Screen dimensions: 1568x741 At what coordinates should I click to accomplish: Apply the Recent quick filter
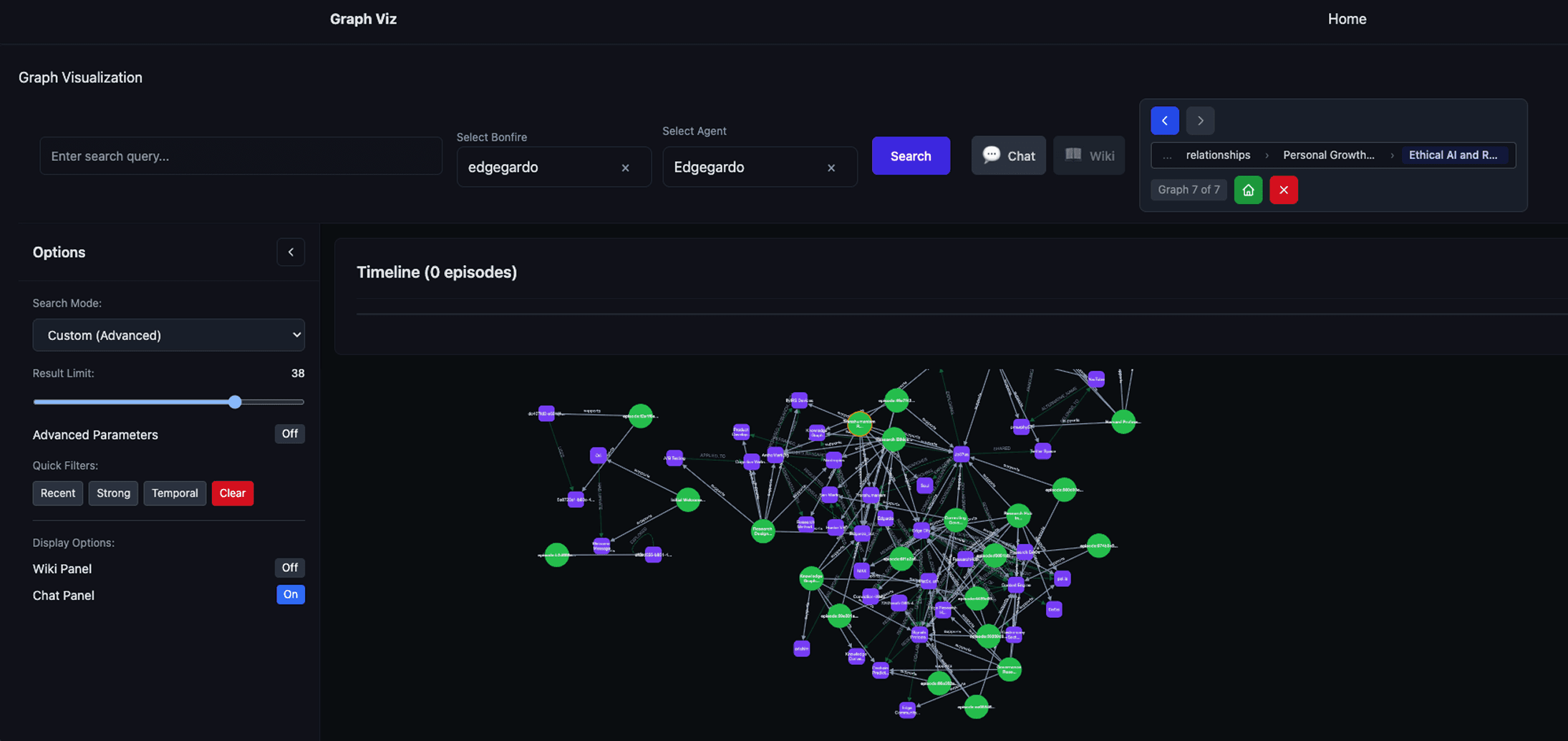(58, 493)
